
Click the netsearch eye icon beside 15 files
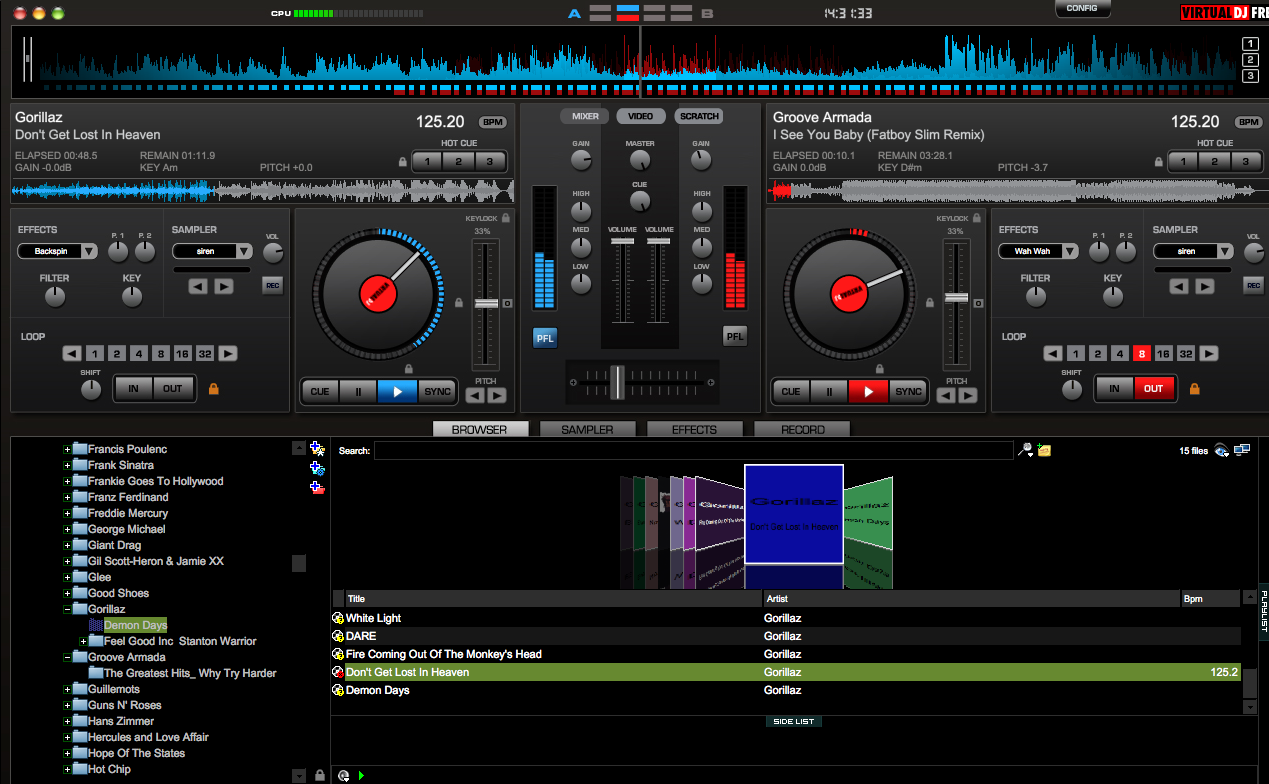(1220, 450)
